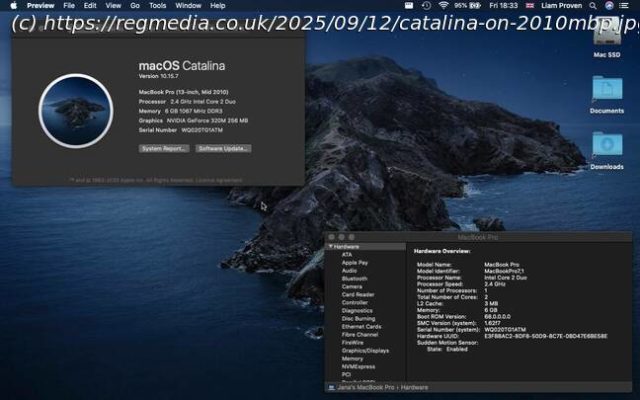Screen dimensions: 640x400
Task: Select NVMExpress in the hardware list
Action: (358, 367)
